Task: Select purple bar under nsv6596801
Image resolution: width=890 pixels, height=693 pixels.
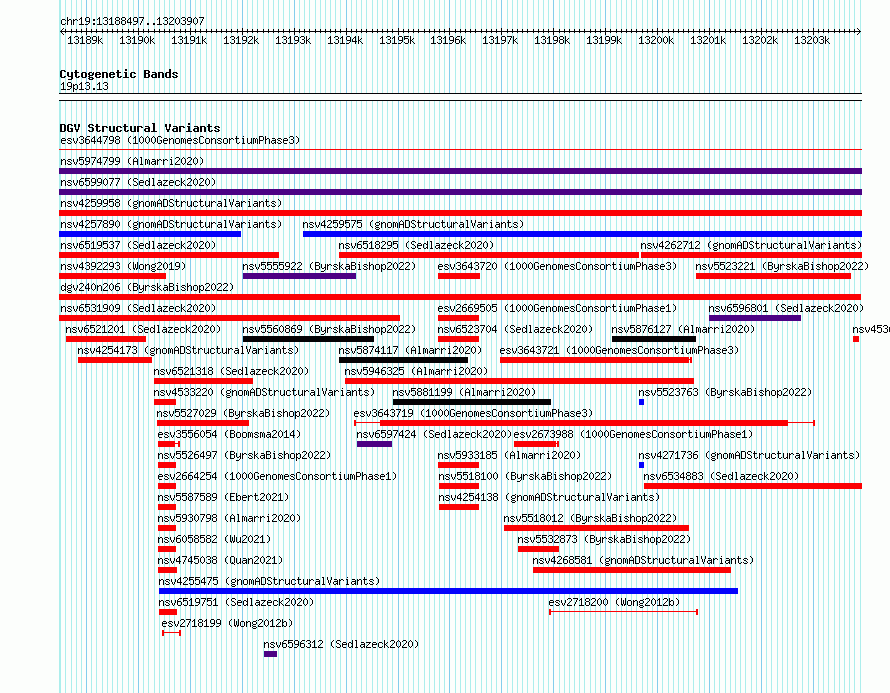Action: 755,318
